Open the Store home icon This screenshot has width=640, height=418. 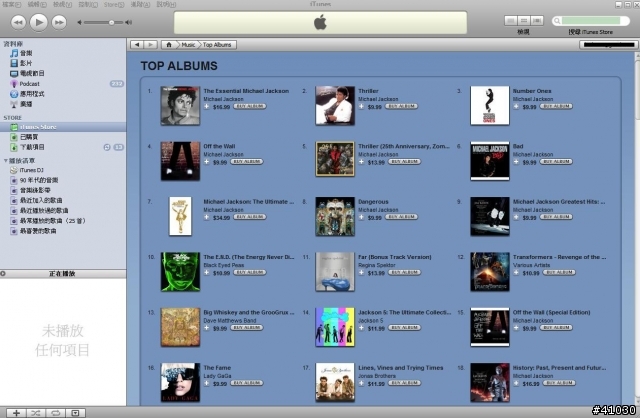click(x=169, y=44)
